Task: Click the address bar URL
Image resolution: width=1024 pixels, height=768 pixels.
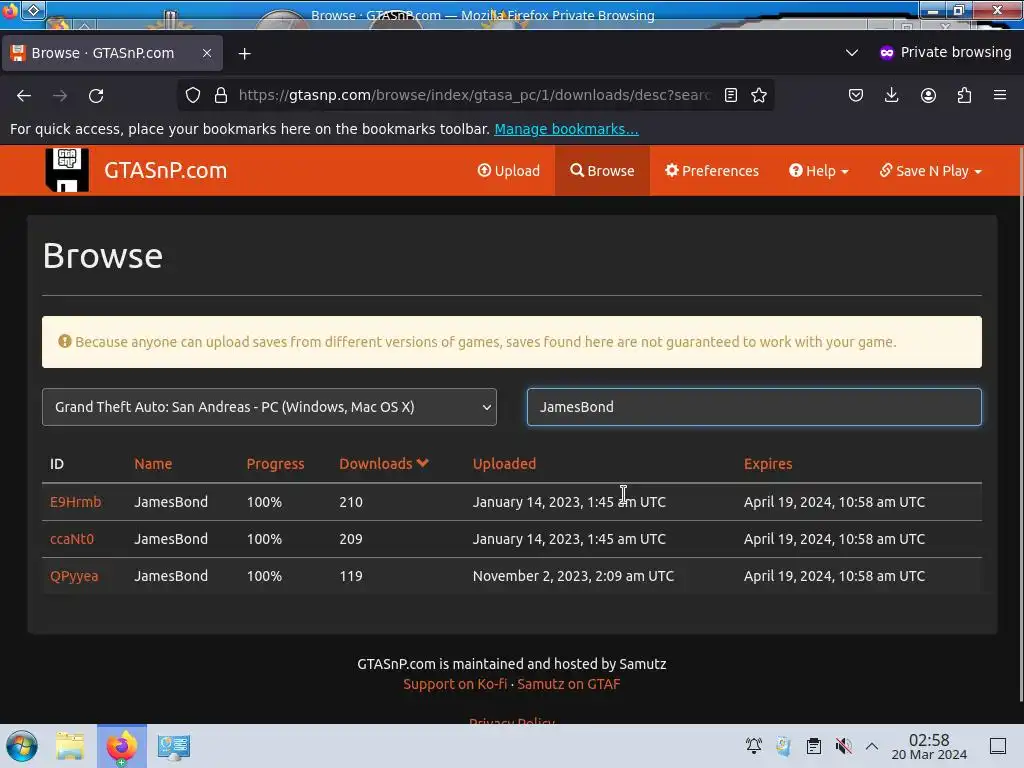Action: click(x=475, y=95)
